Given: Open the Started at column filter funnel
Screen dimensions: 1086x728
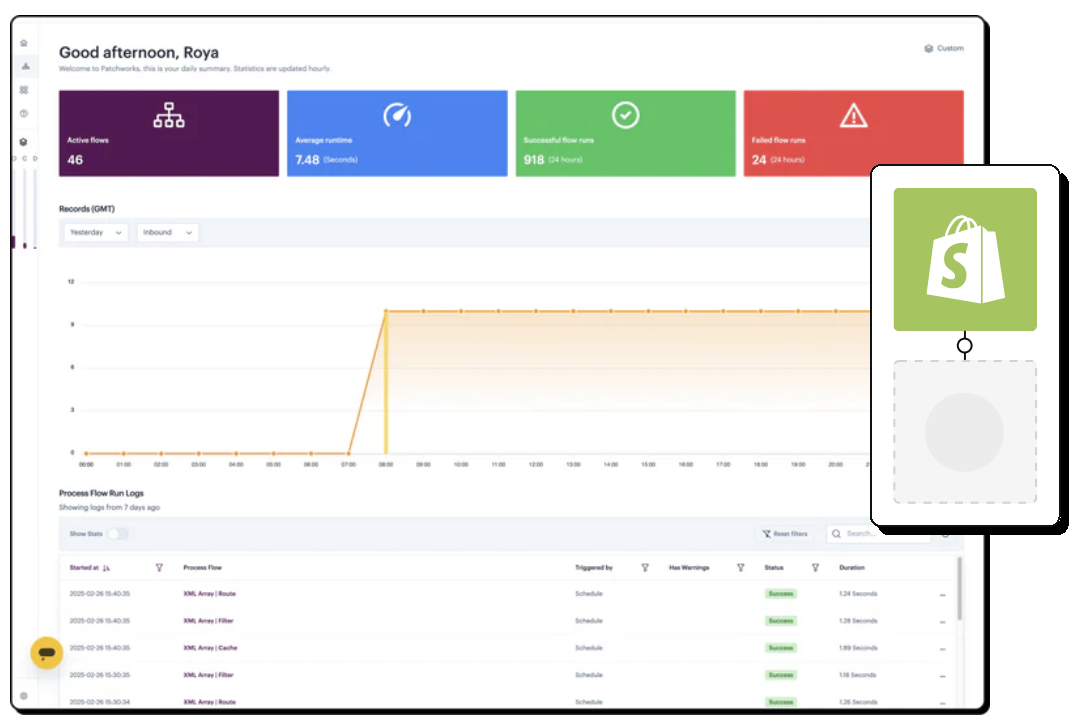Looking at the screenshot, I should 159,568.
